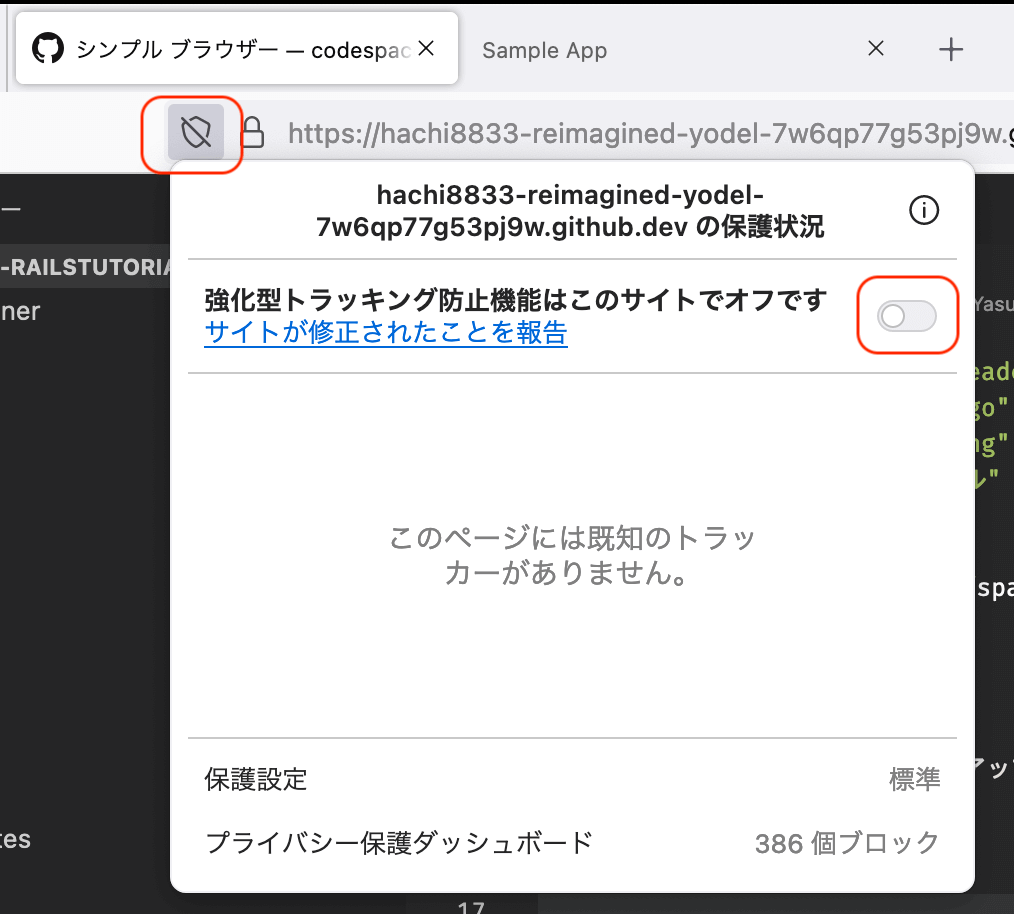Click the RAILSTUTORIAL sidebar header

click(x=85, y=267)
